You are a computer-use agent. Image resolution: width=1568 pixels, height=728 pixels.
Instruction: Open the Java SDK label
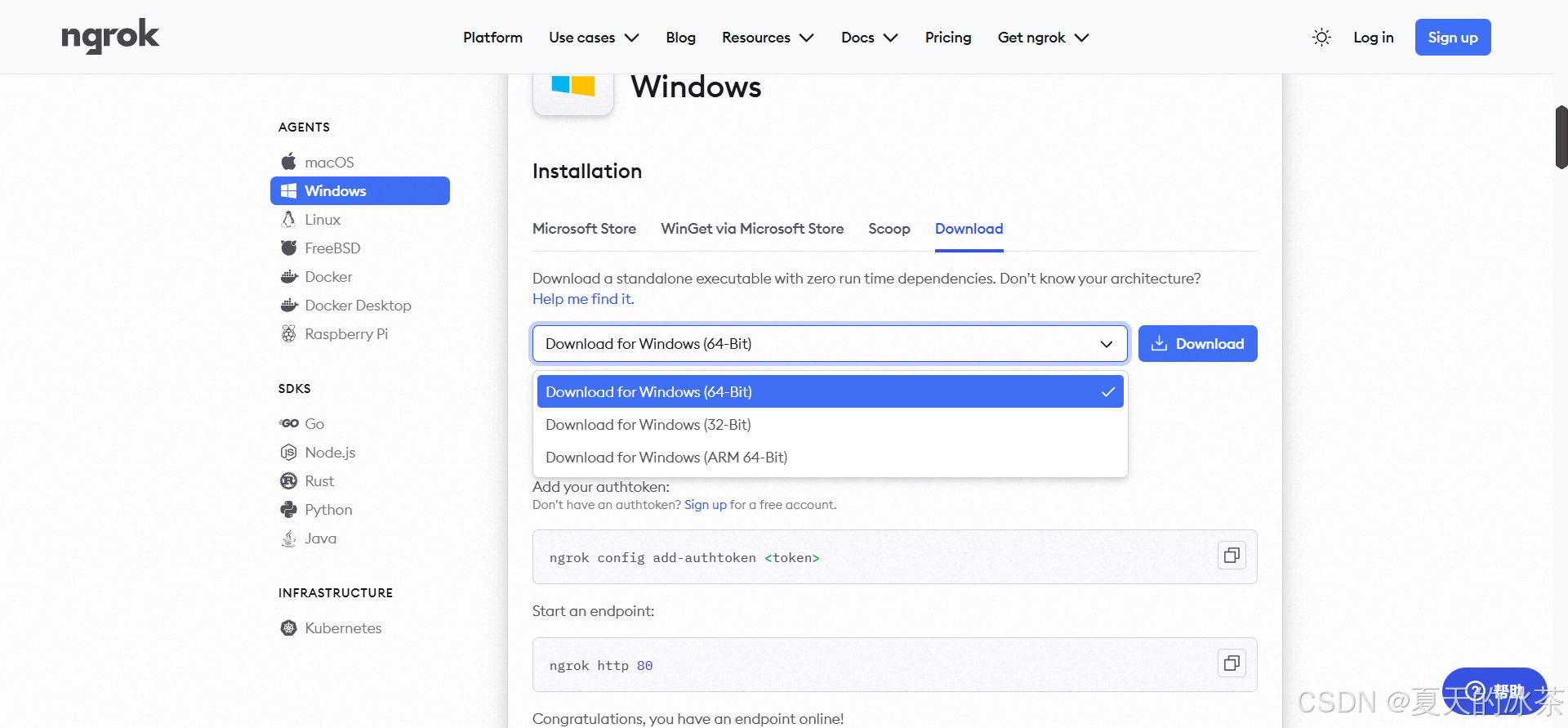(x=320, y=538)
